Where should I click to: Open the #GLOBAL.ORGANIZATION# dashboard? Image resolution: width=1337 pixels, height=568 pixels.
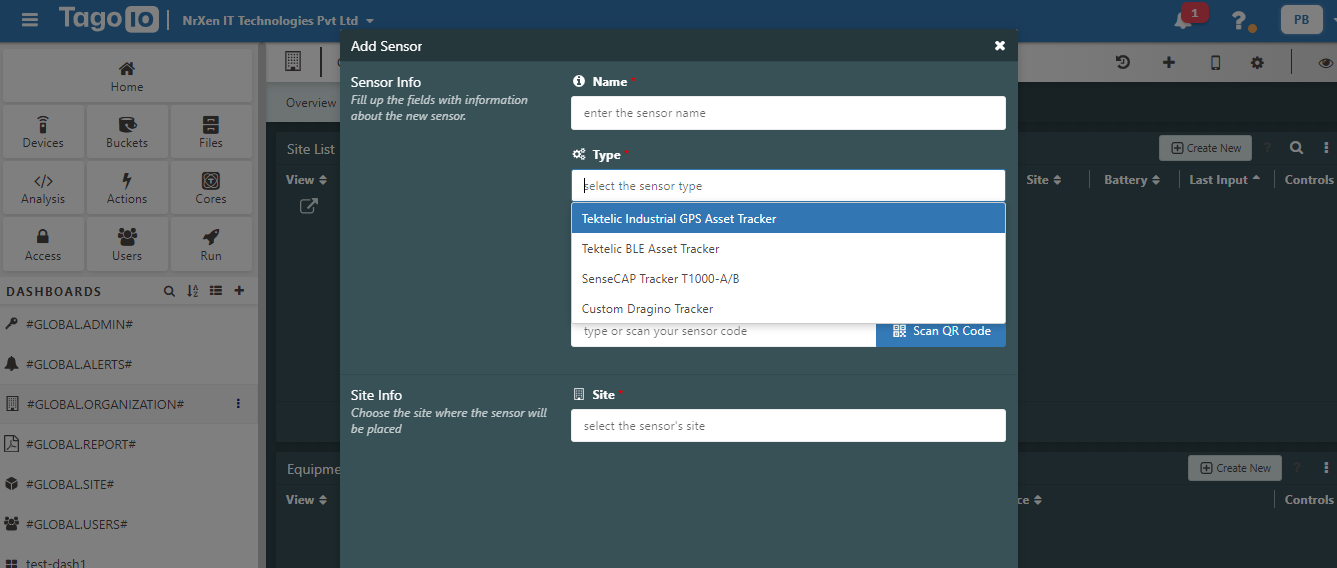(105, 404)
